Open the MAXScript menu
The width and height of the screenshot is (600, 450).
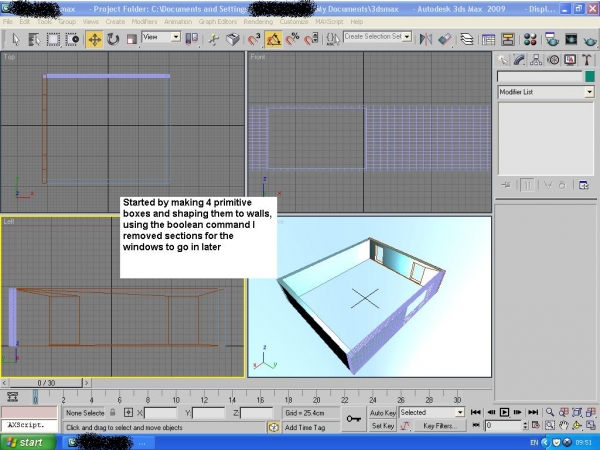pos(329,22)
